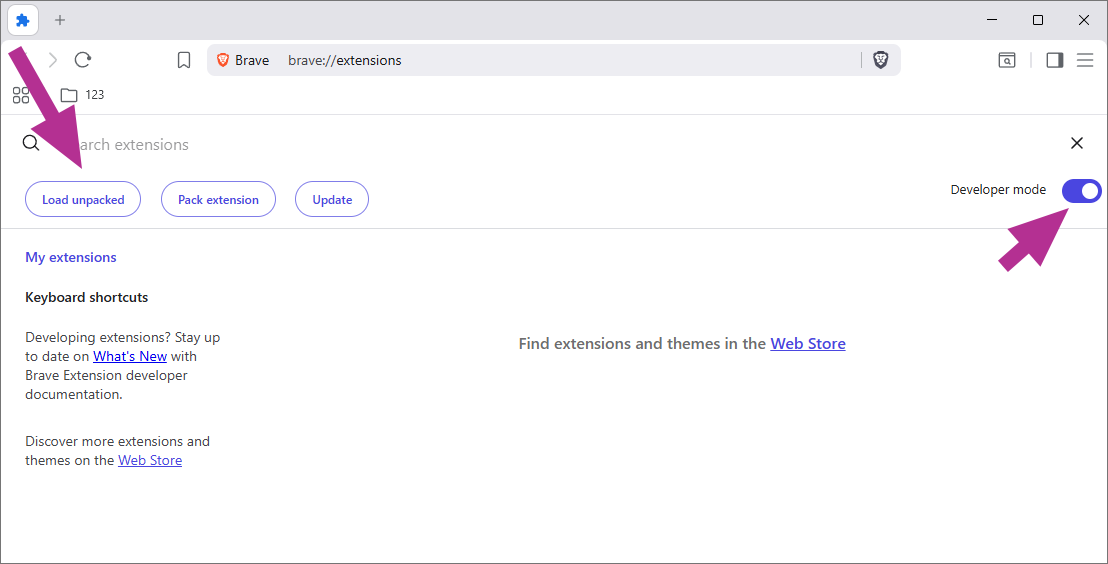Click the Load unpacked button

tap(83, 199)
